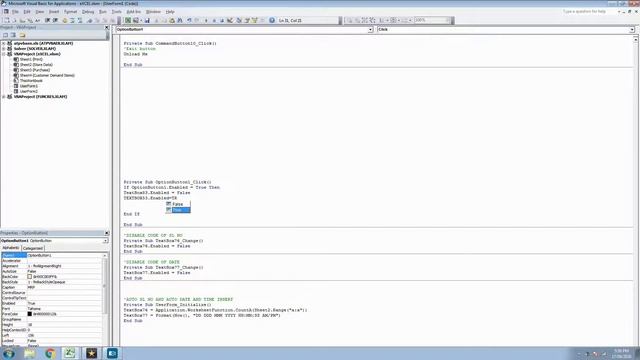Click Toggle Folders icon in Project panel

(x=22, y=35)
